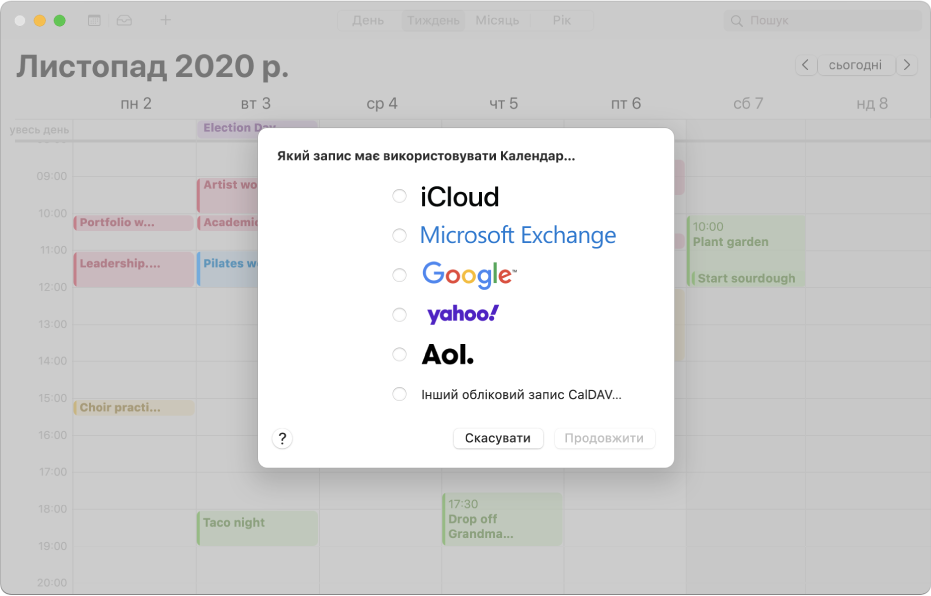Maximize the Calendar window
This screenshot has height=596, width=931.
(x=59, y=20)
